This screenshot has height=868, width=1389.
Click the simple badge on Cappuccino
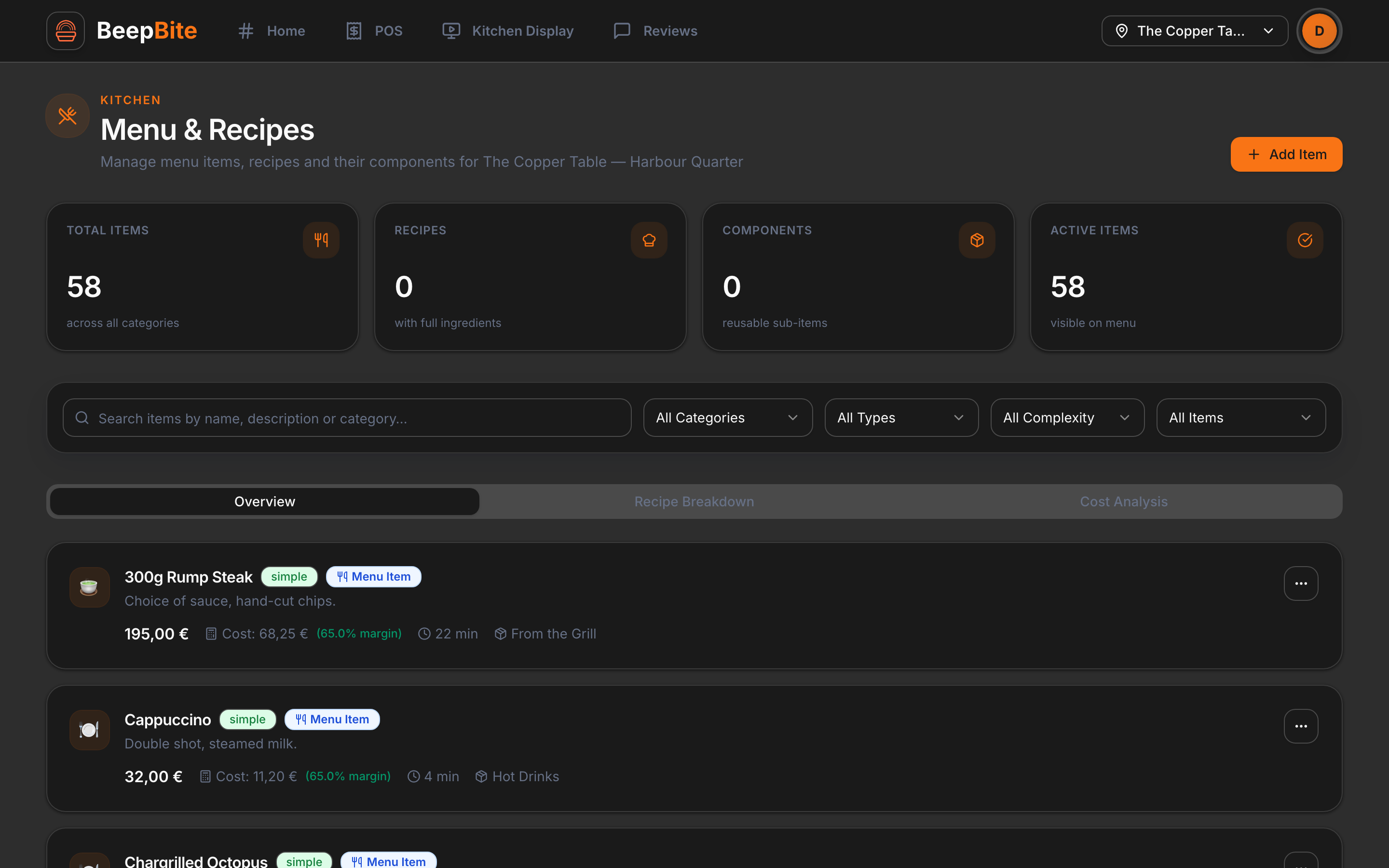247,720
